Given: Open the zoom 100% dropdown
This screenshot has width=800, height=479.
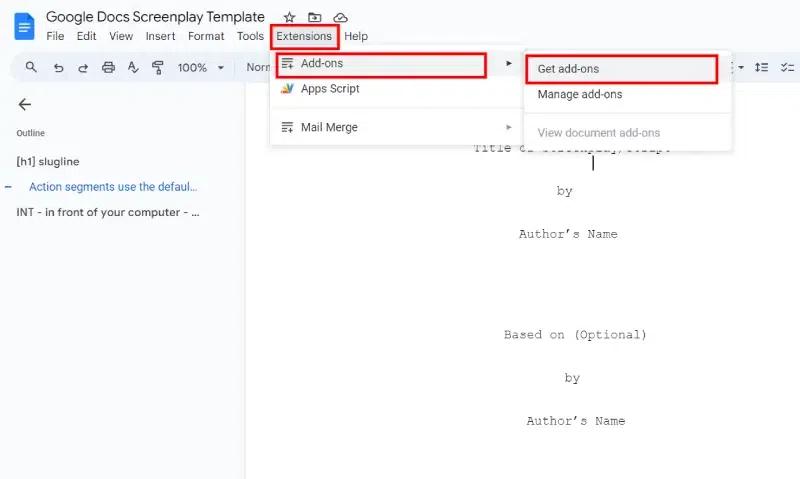Looking at the screenshot, I should pos(201,67).
